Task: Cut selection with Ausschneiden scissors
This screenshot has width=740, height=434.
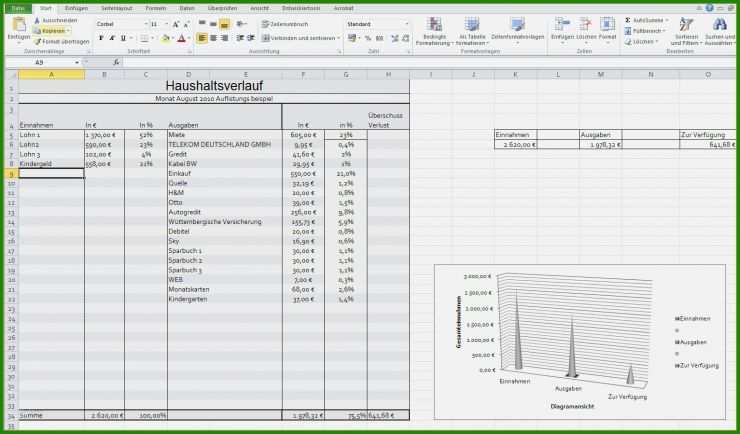Action: pyautogui.click(x=56, y=20)
